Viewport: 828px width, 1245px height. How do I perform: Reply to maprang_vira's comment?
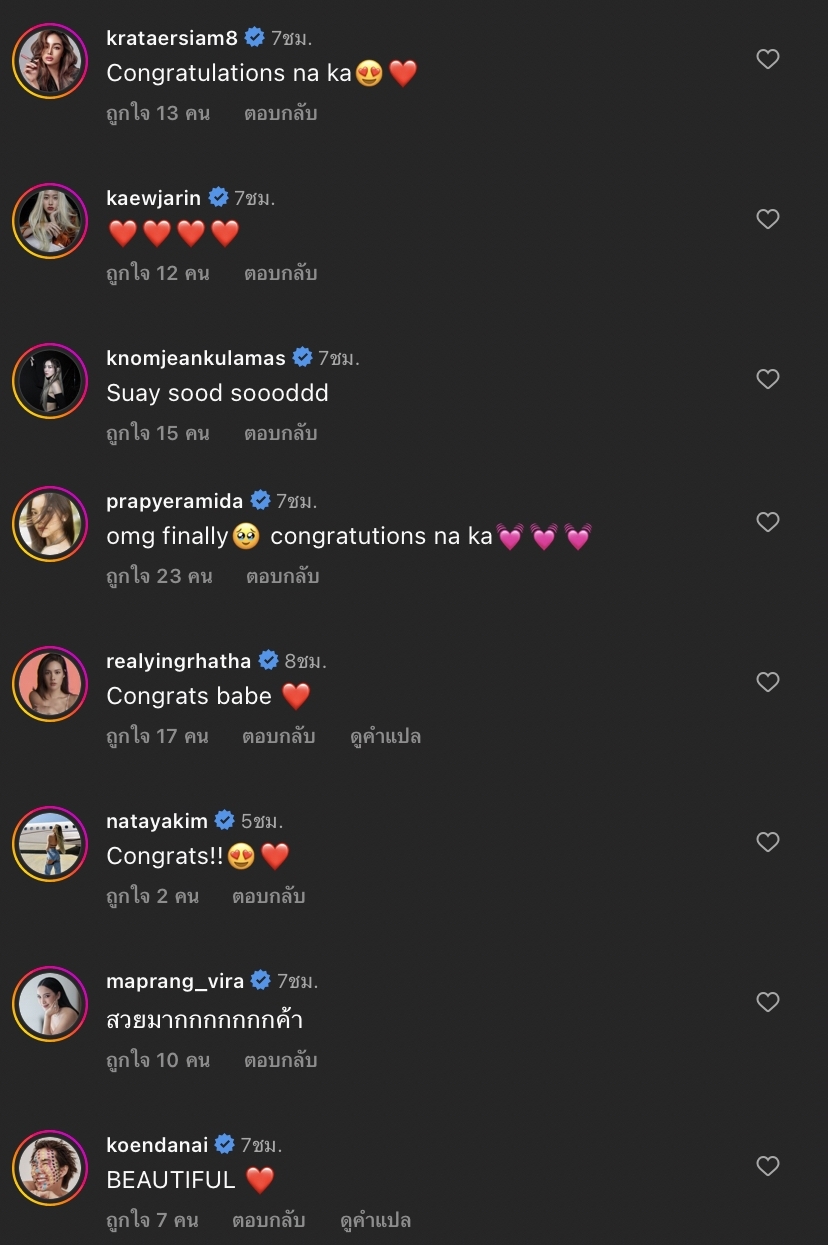(x=280, y=1060)
